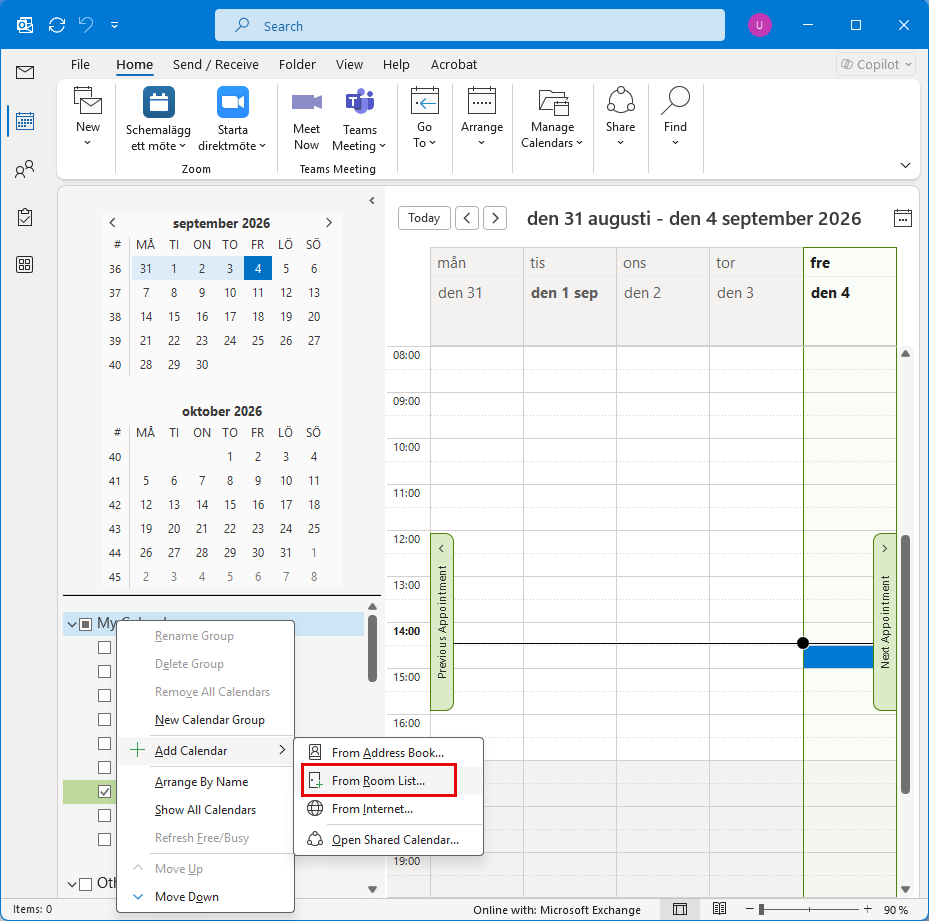
Task: Toggle the Other Calendars group checkbox
Action: pyautogui.click(x=86, y=884)
